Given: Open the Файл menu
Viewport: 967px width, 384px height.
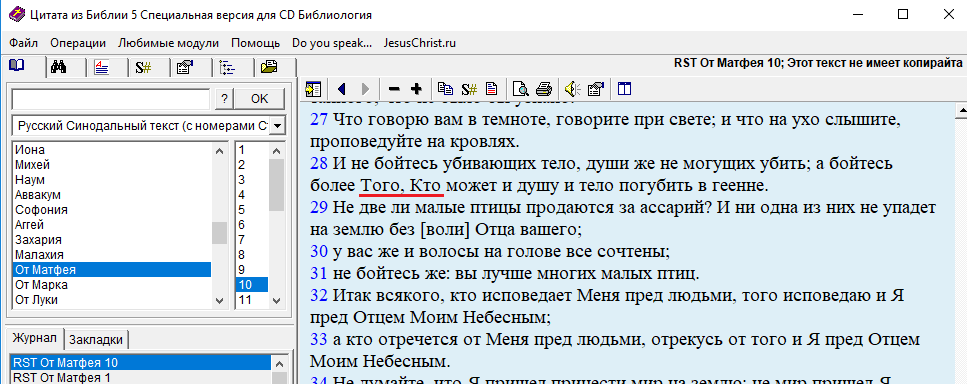Looking at the screenshot, I should coord(24,43).
